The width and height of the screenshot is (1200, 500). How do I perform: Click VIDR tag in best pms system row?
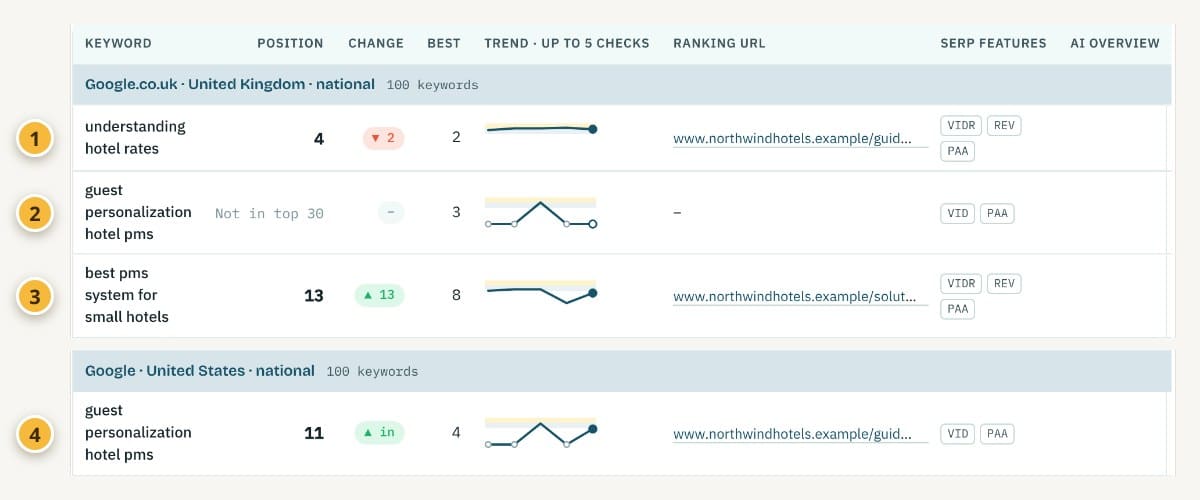(961, 284)
